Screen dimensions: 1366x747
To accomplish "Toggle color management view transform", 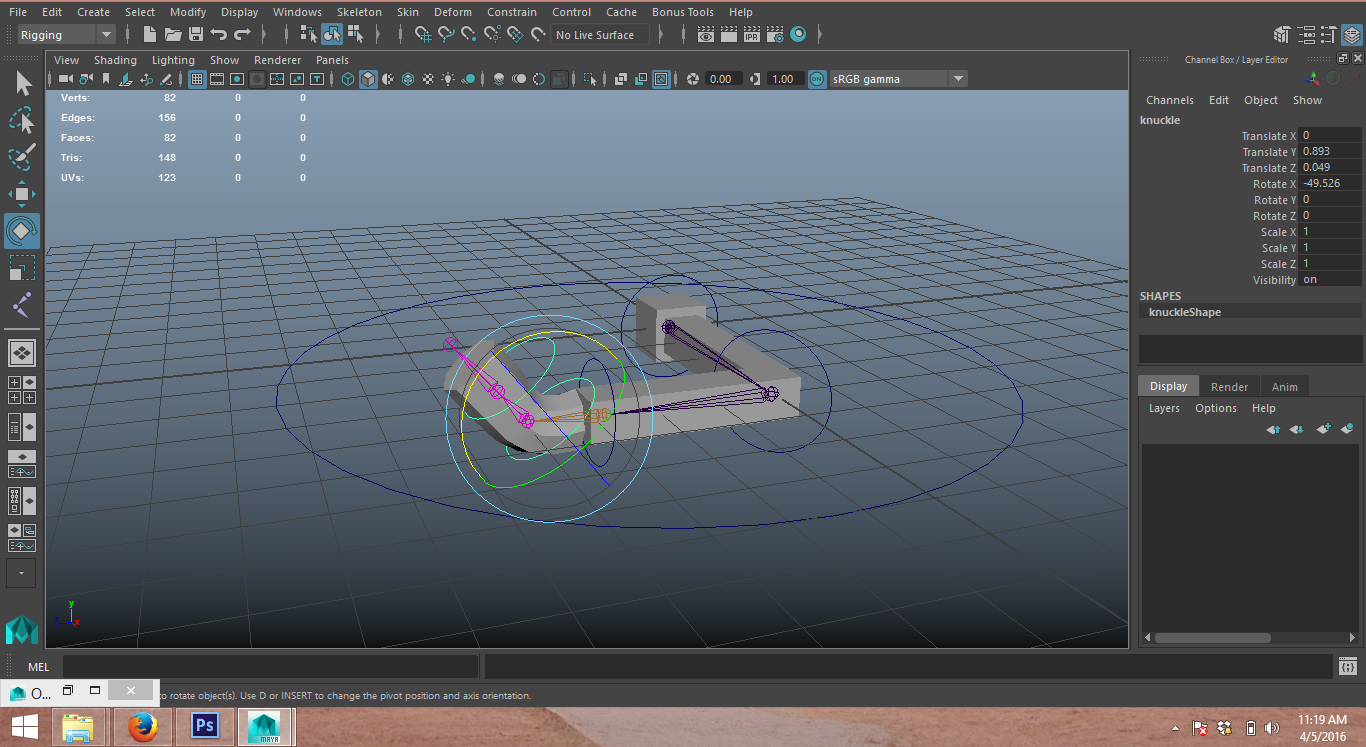I will 817,79.
